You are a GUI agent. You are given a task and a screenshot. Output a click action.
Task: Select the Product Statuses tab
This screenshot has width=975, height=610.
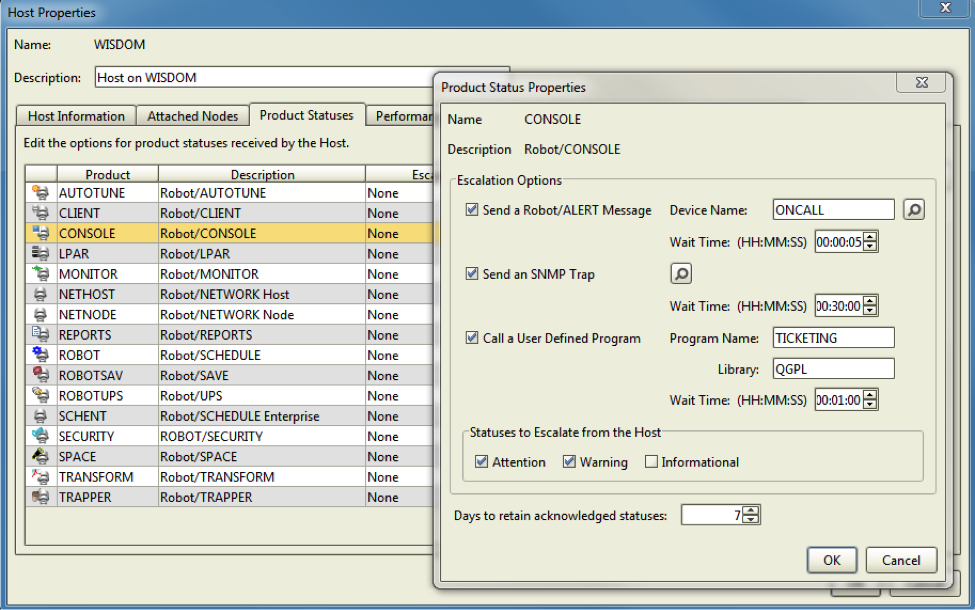(307, 115)
